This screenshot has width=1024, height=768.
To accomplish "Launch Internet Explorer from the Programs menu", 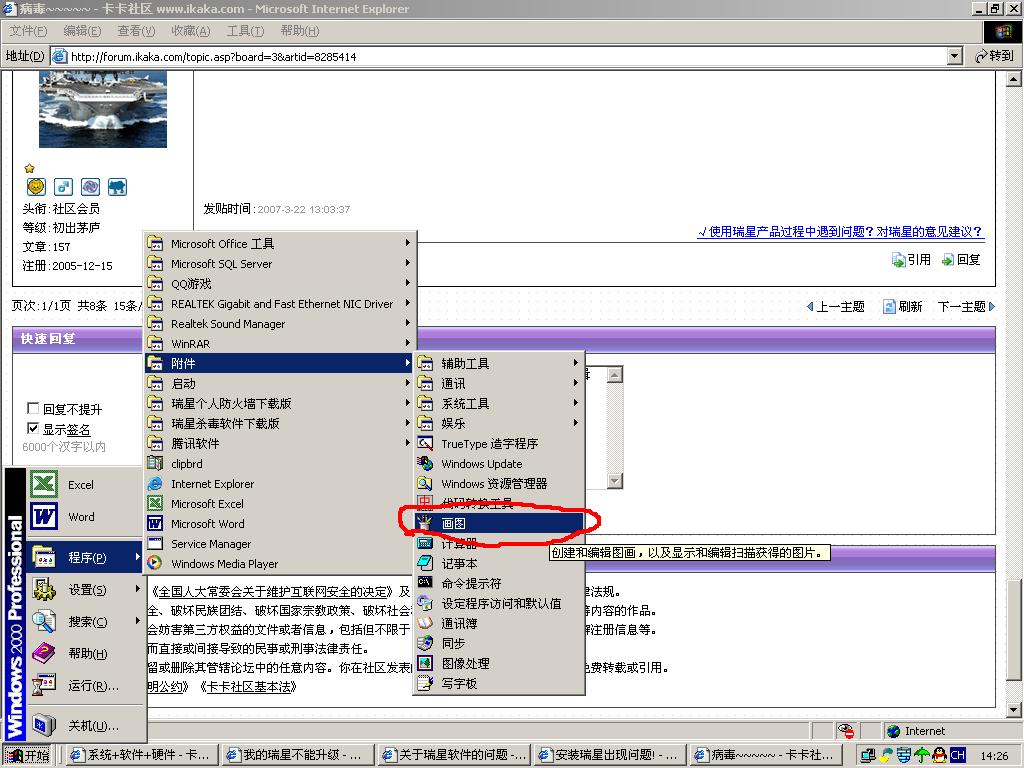I will [x=280, y=484].
